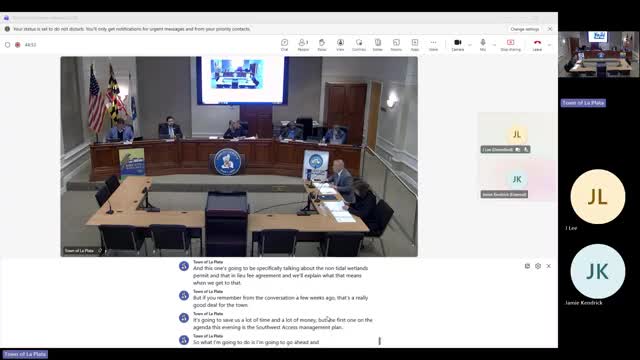The width and height of the screenshot is (640, 360).
Task: Click the meeting timer text
Action: click(x=30, y=45)
